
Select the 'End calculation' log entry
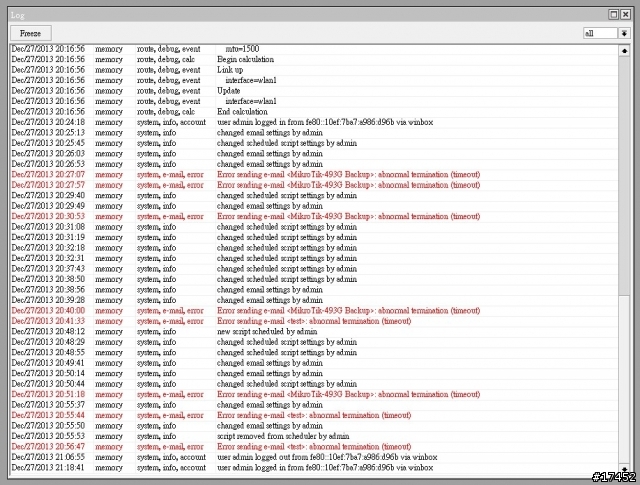314,112
